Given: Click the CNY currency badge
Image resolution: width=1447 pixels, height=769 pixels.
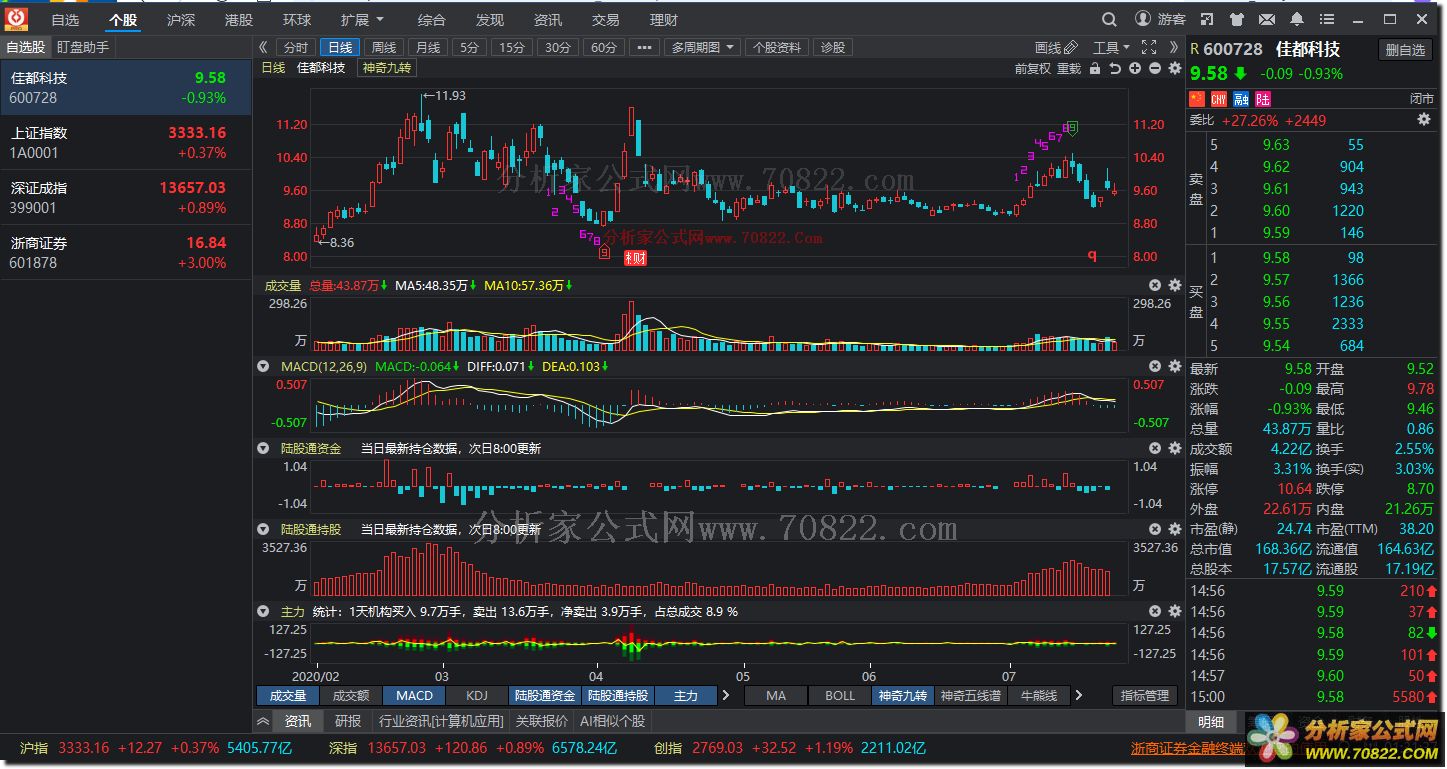Looking at the screenshot, I should click(1218, 98).
